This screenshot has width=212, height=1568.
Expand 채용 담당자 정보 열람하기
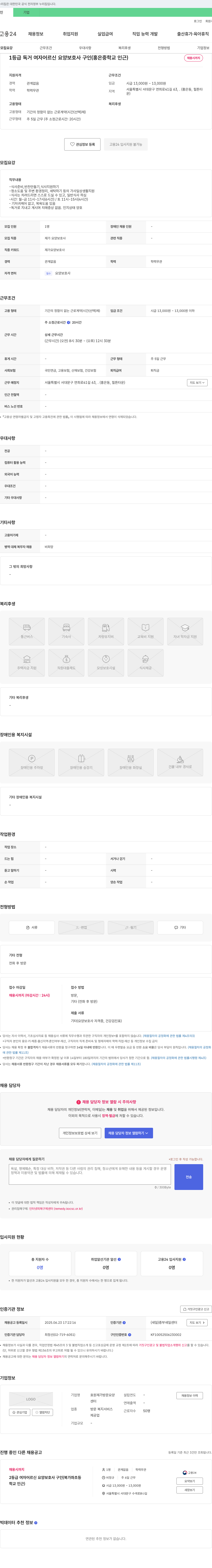click(129, 1133)
